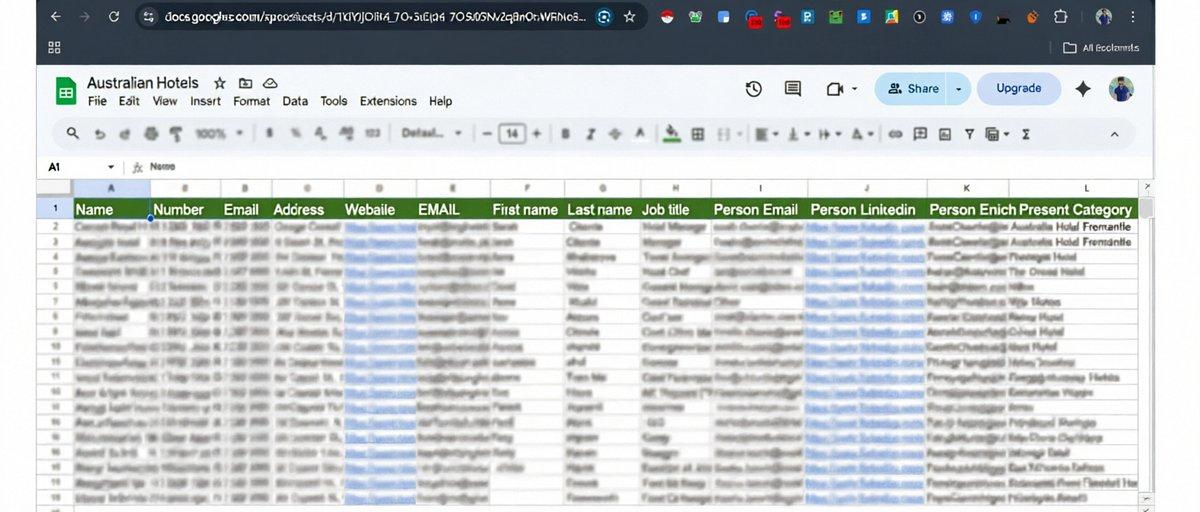Select the Last name header cell
The width and height of the screenshot is (1200, 512).
tap(602, 210)
